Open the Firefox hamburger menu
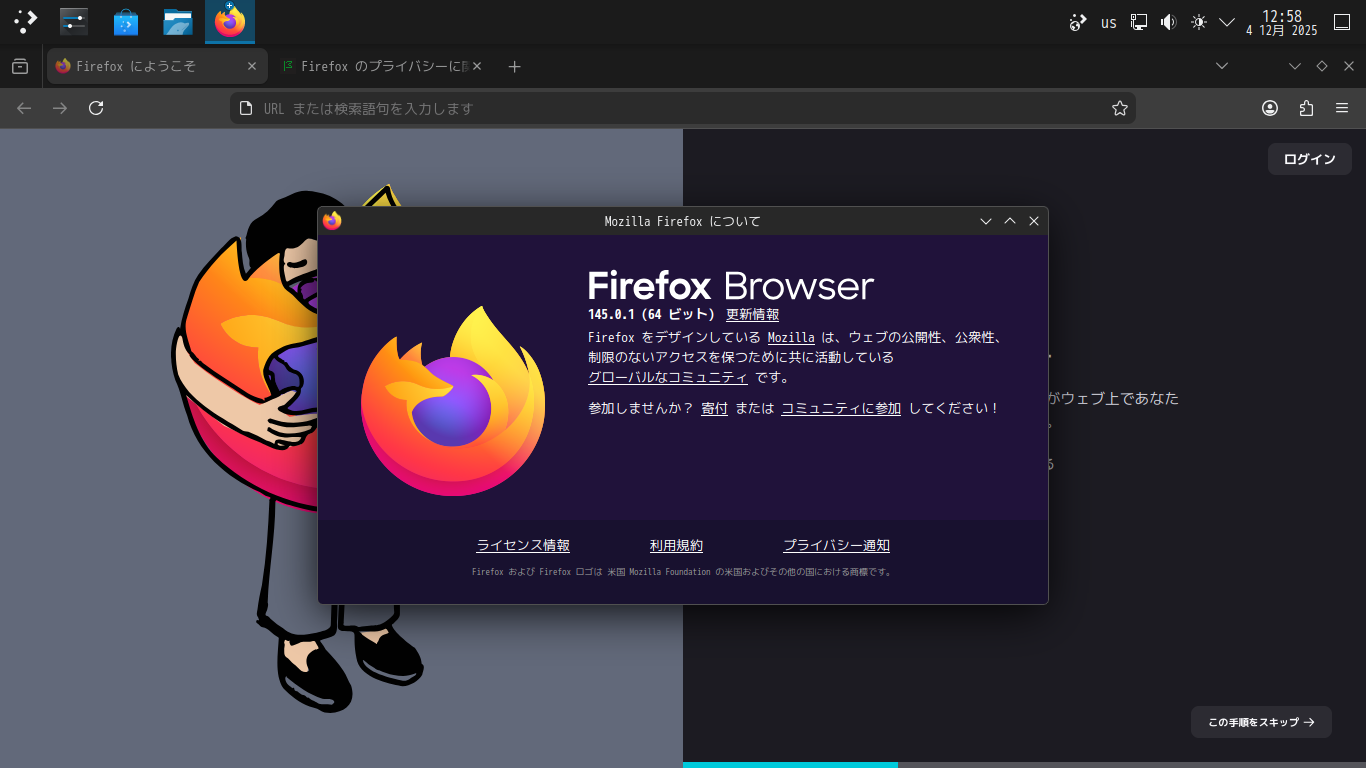The image size is (1366, 768). pyautogui.click(x=1342, y=108)
